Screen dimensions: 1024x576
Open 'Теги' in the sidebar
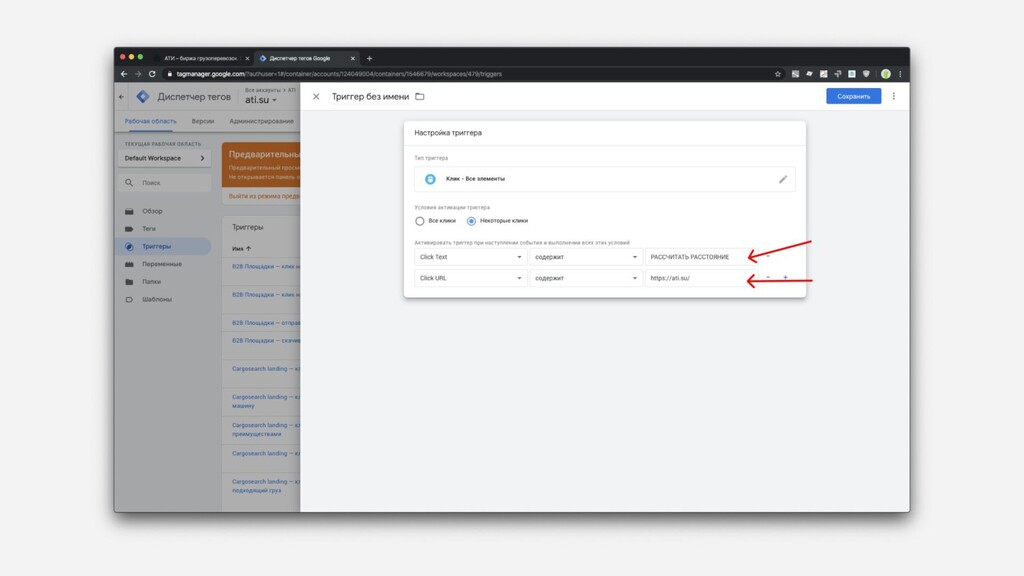pyautogui.click(x=149, y=229)
